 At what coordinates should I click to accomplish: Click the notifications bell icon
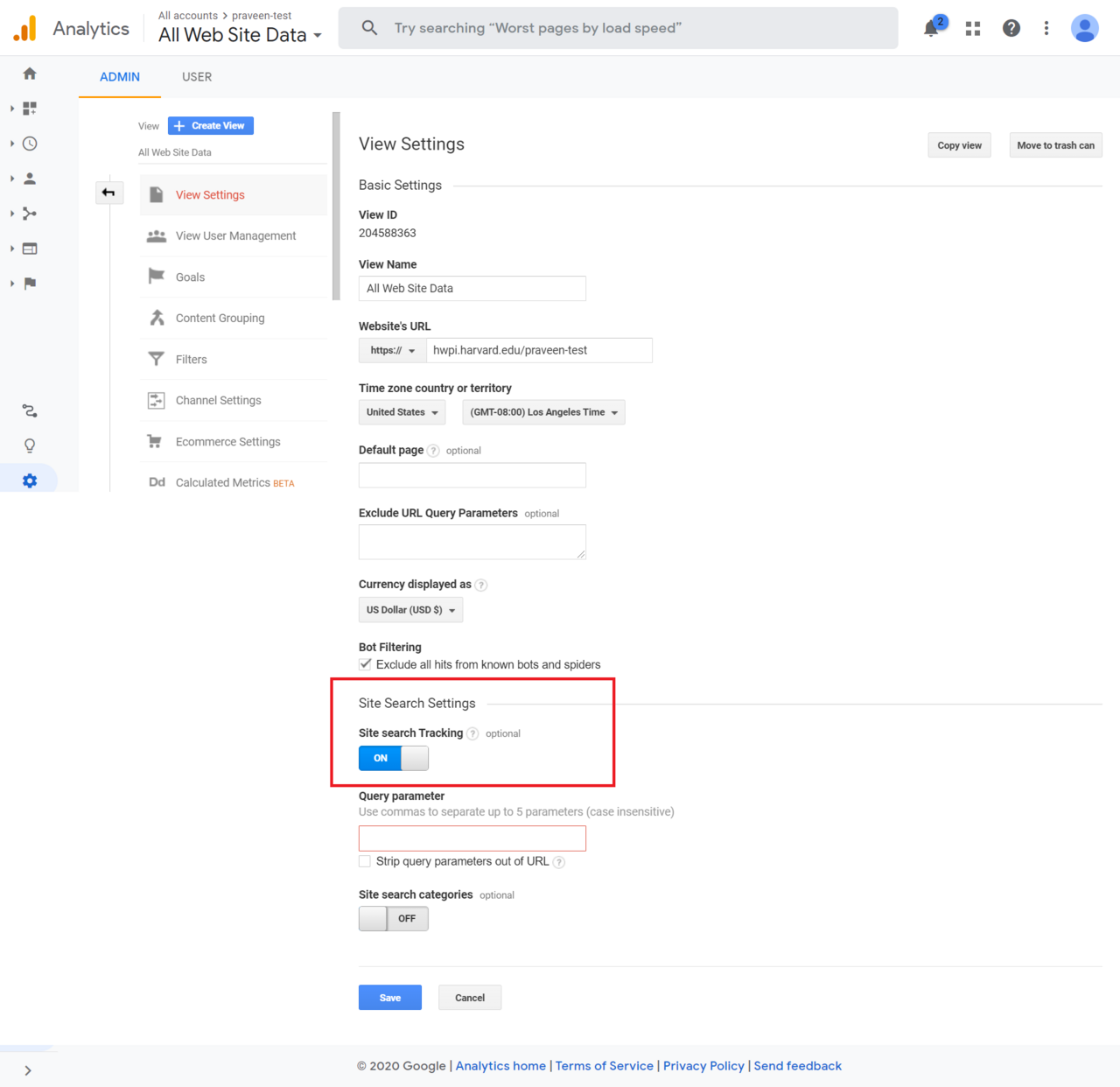[x=932, y=29]
